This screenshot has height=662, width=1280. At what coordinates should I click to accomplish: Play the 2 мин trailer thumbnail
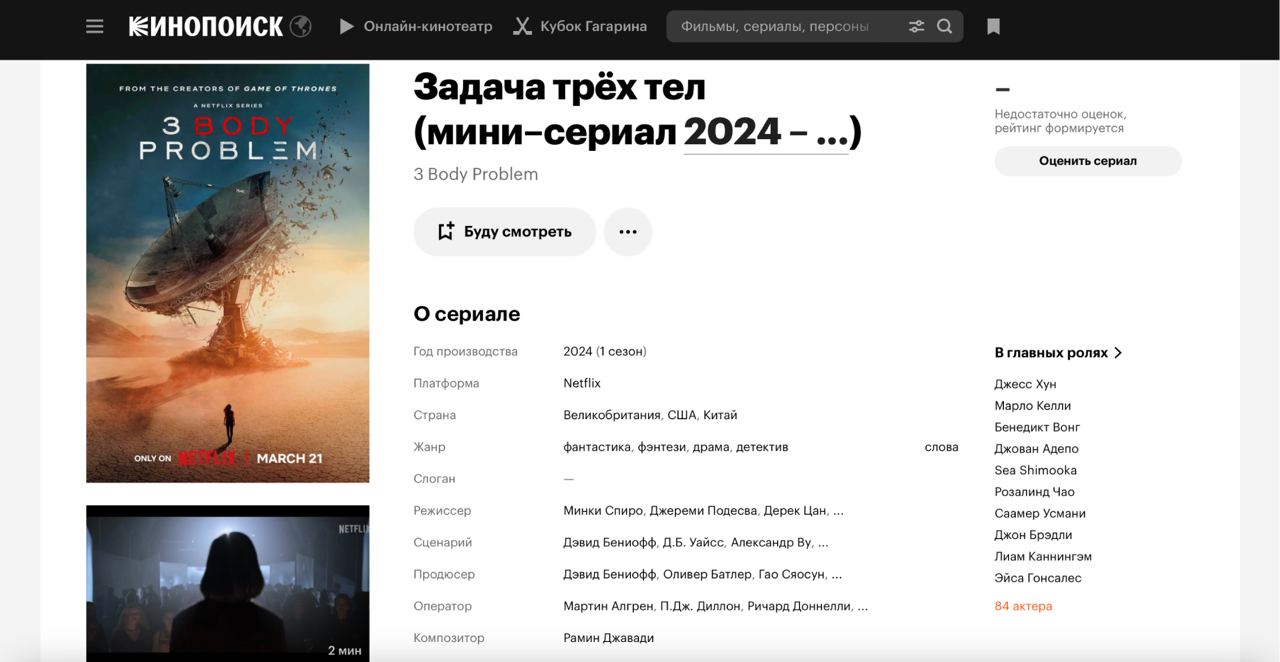(x=228, y=583)
